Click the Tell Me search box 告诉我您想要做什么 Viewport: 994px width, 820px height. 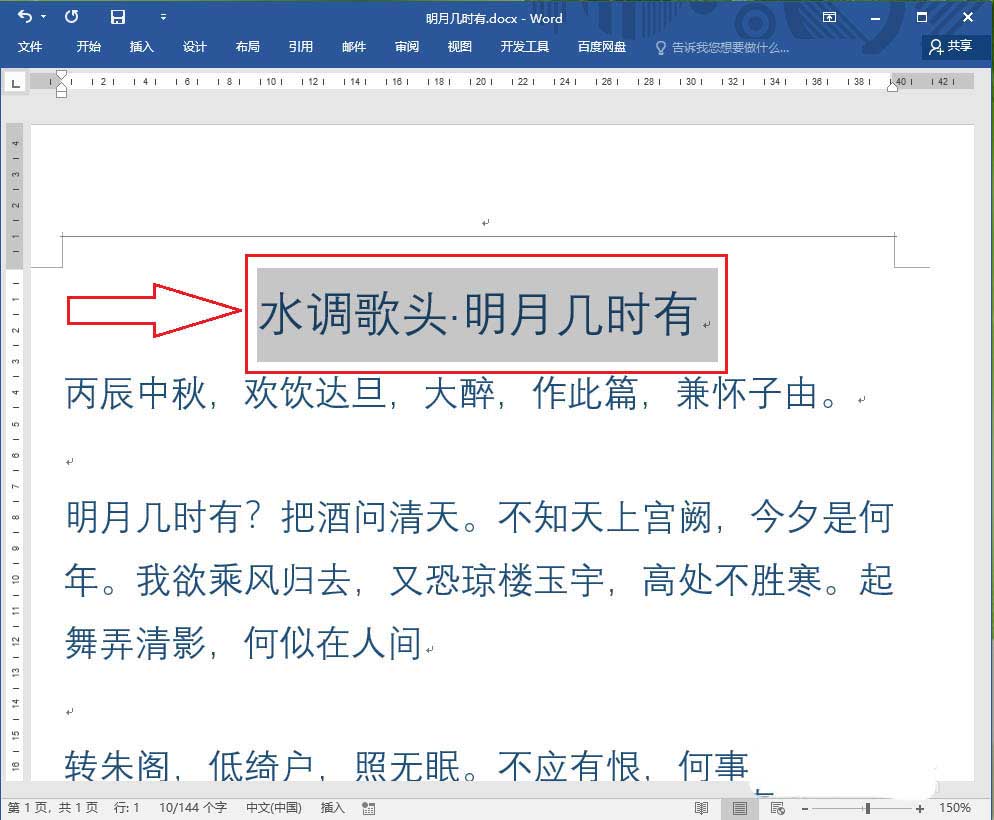722,48
